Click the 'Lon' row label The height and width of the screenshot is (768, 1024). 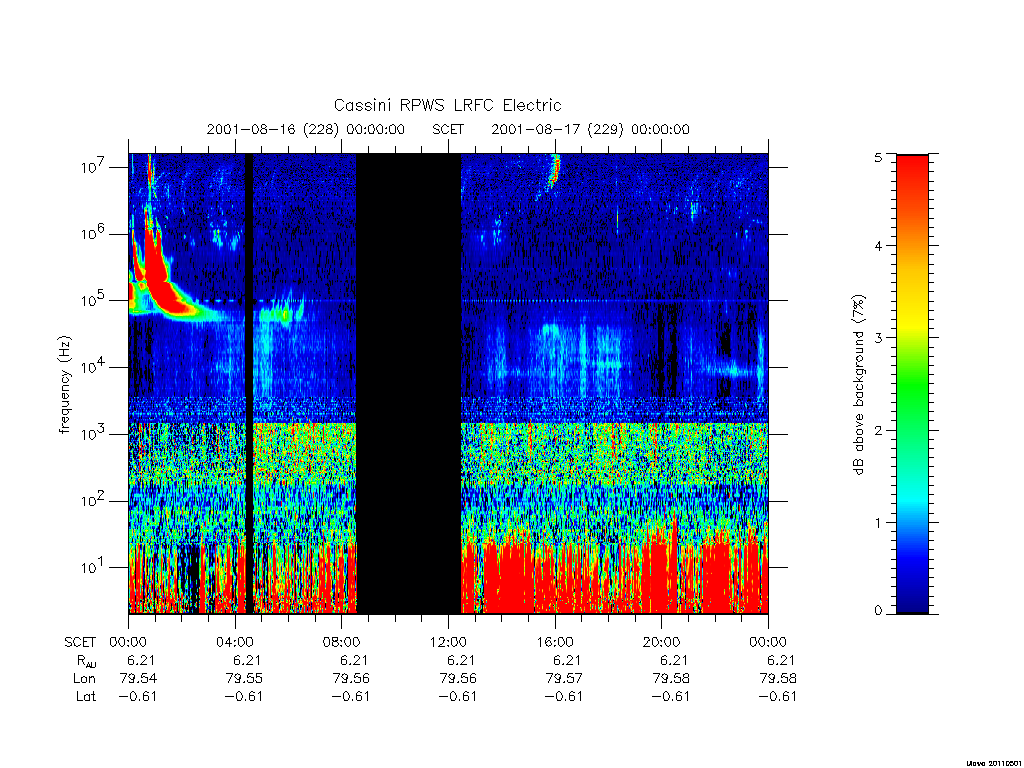pos(84,679)
